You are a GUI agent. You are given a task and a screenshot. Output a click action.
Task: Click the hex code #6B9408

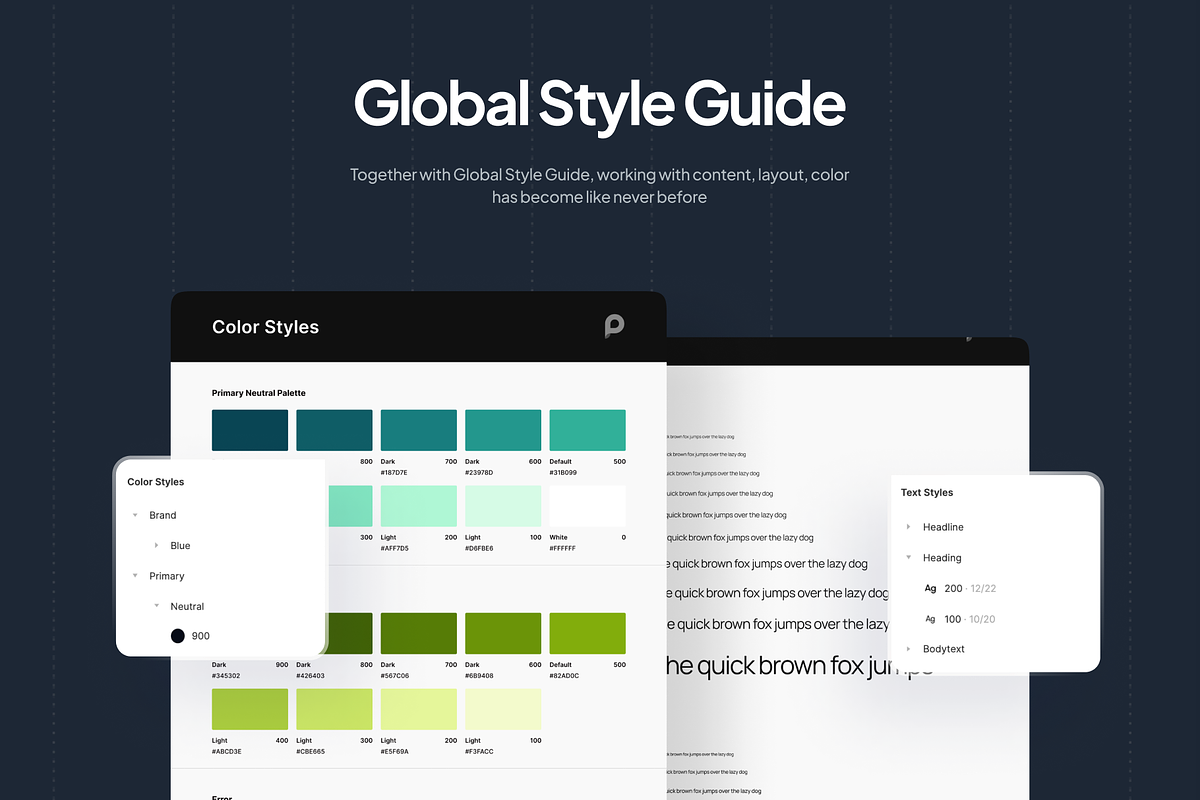[x=479, y=675]
